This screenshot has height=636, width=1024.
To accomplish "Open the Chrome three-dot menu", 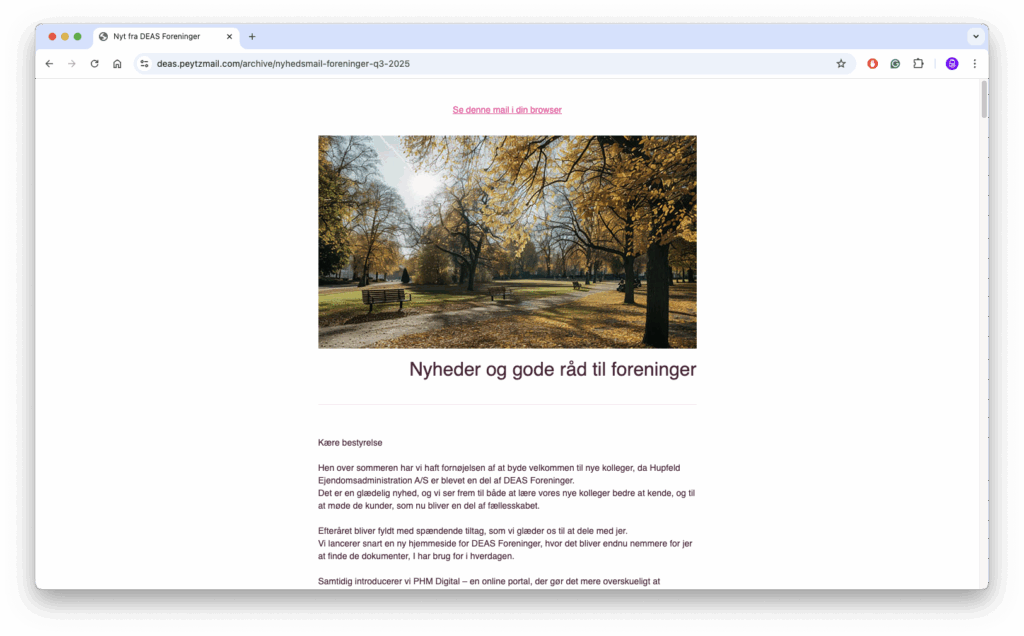I will [x=975, y=64].
